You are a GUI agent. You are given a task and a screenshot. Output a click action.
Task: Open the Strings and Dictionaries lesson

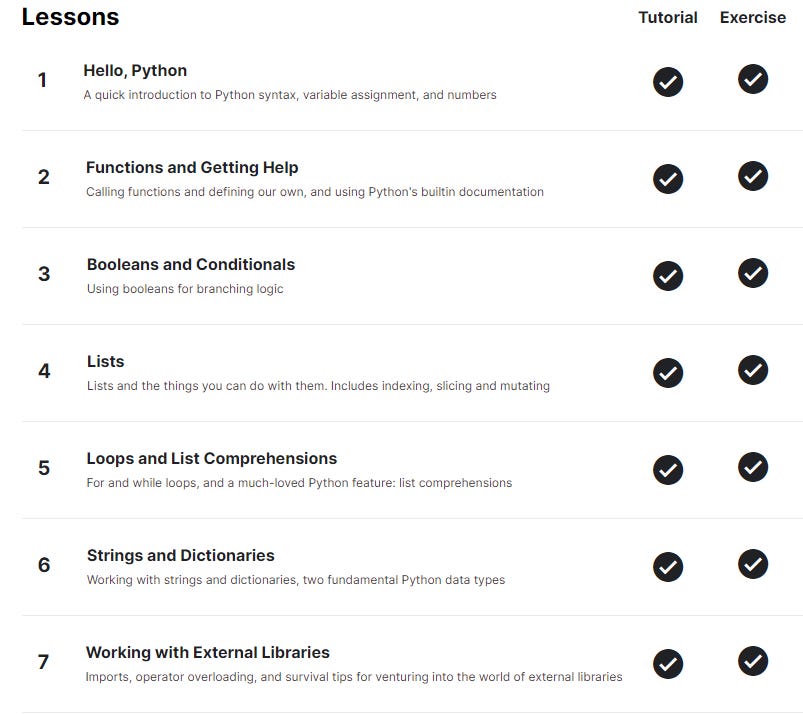[x=179, y=555]
